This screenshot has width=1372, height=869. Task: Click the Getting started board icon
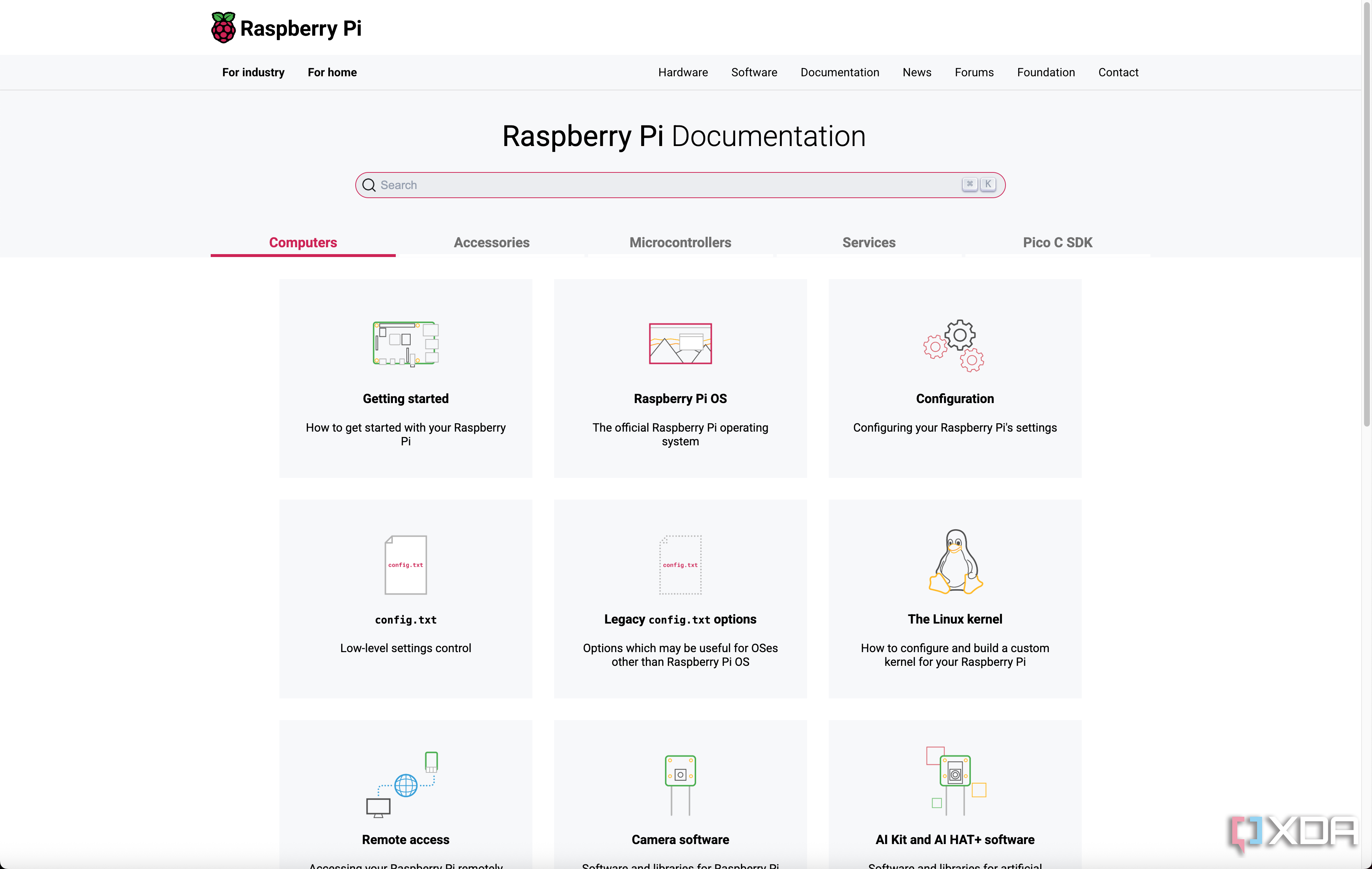pos(406,344)
